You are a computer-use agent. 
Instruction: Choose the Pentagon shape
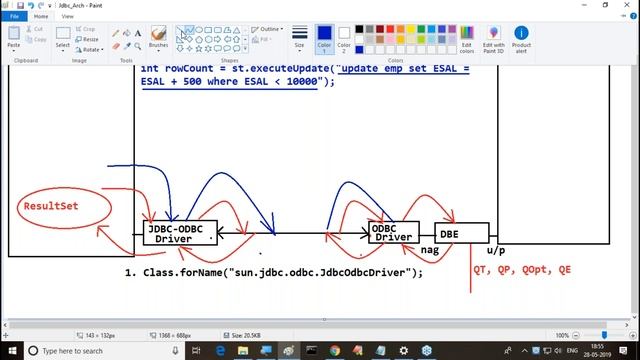[199, 40]
